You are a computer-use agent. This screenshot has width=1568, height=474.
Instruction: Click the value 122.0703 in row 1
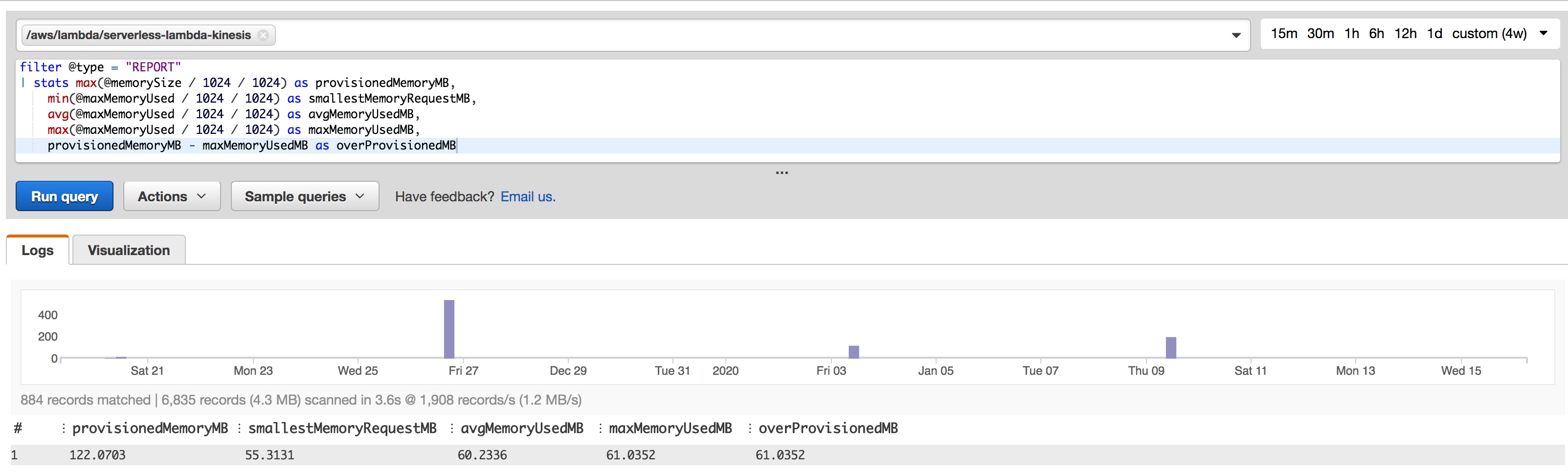tap(97, 455)
